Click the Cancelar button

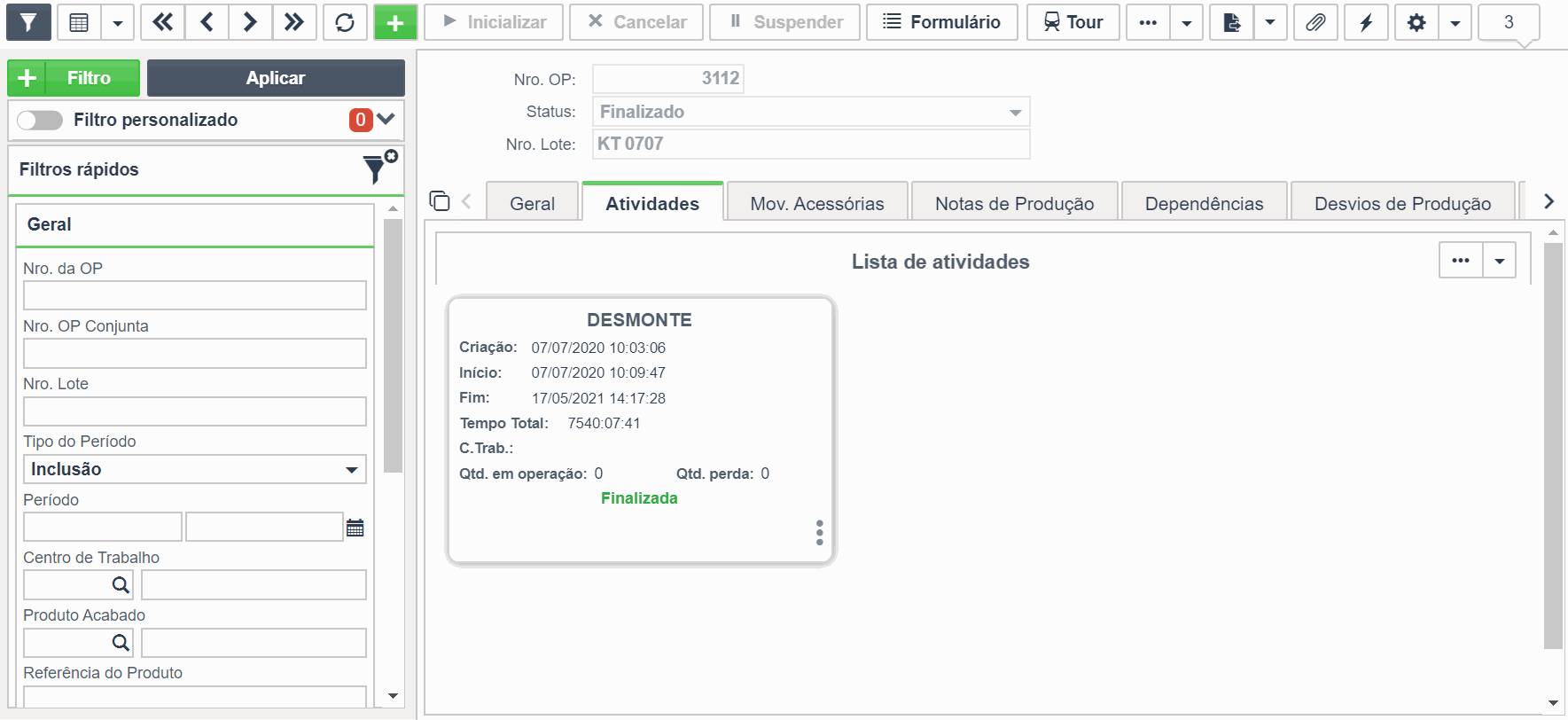(x=636, y=22)
